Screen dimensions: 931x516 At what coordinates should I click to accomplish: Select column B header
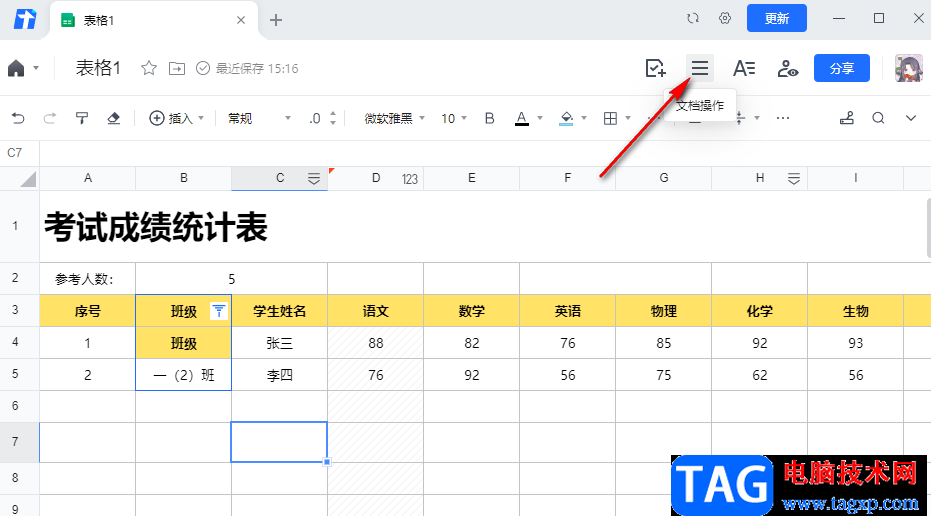[183, 178]
